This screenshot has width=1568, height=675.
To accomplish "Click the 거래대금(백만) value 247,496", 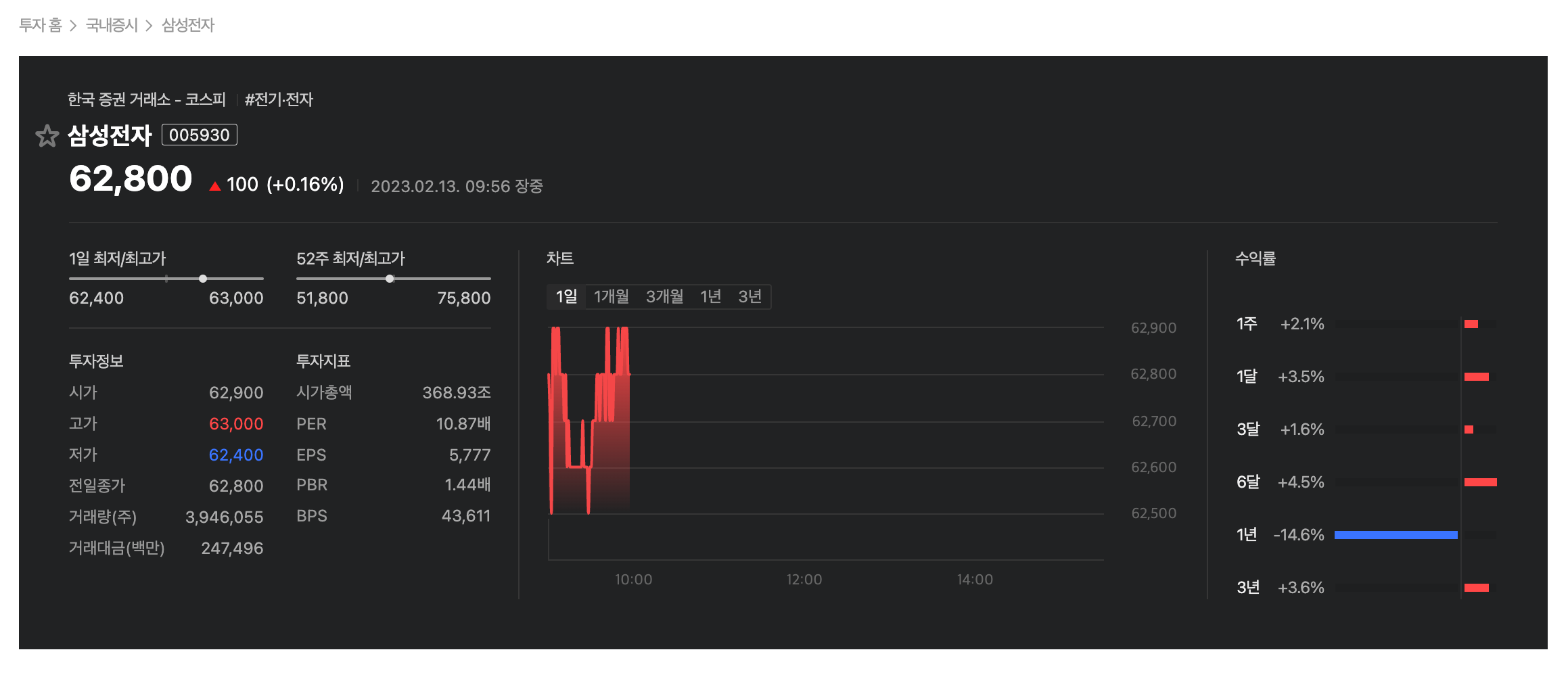I will pyautogui.click(x=232, y=549).
